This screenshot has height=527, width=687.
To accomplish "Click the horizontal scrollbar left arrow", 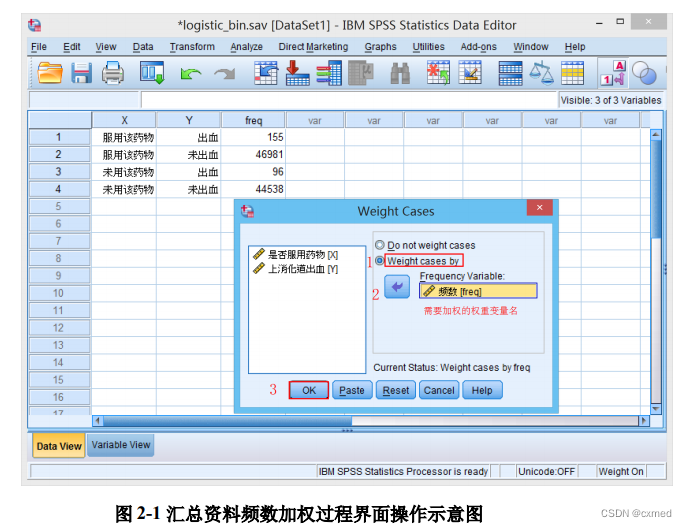I will point(98,421).
